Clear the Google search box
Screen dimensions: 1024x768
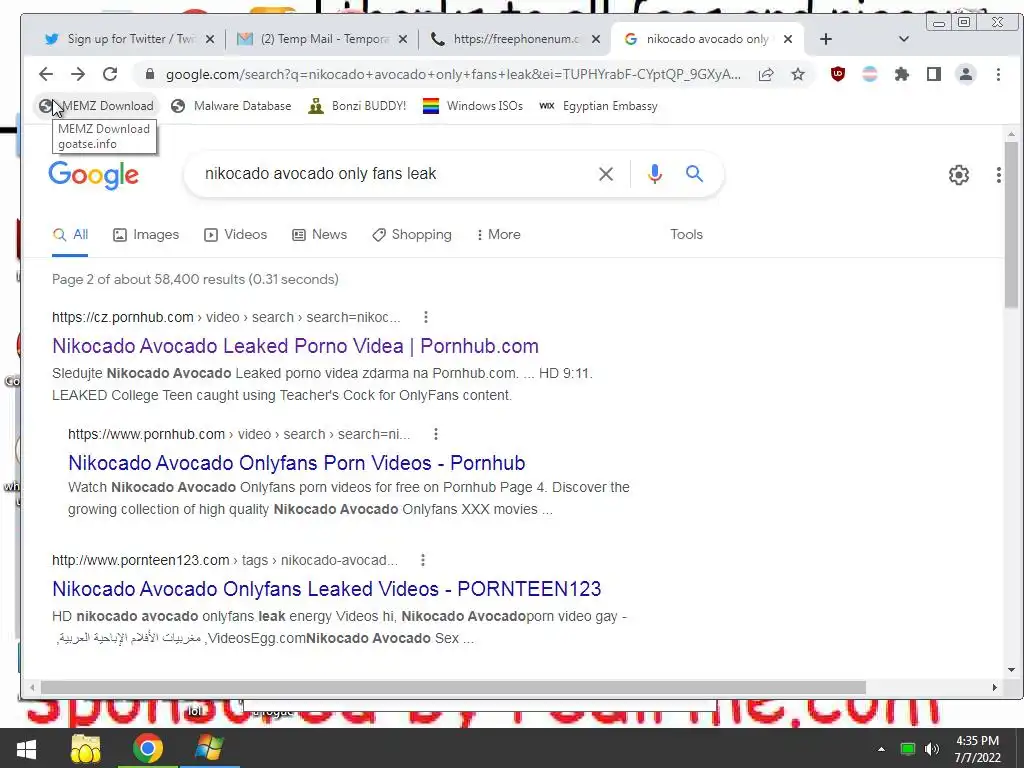606,174
